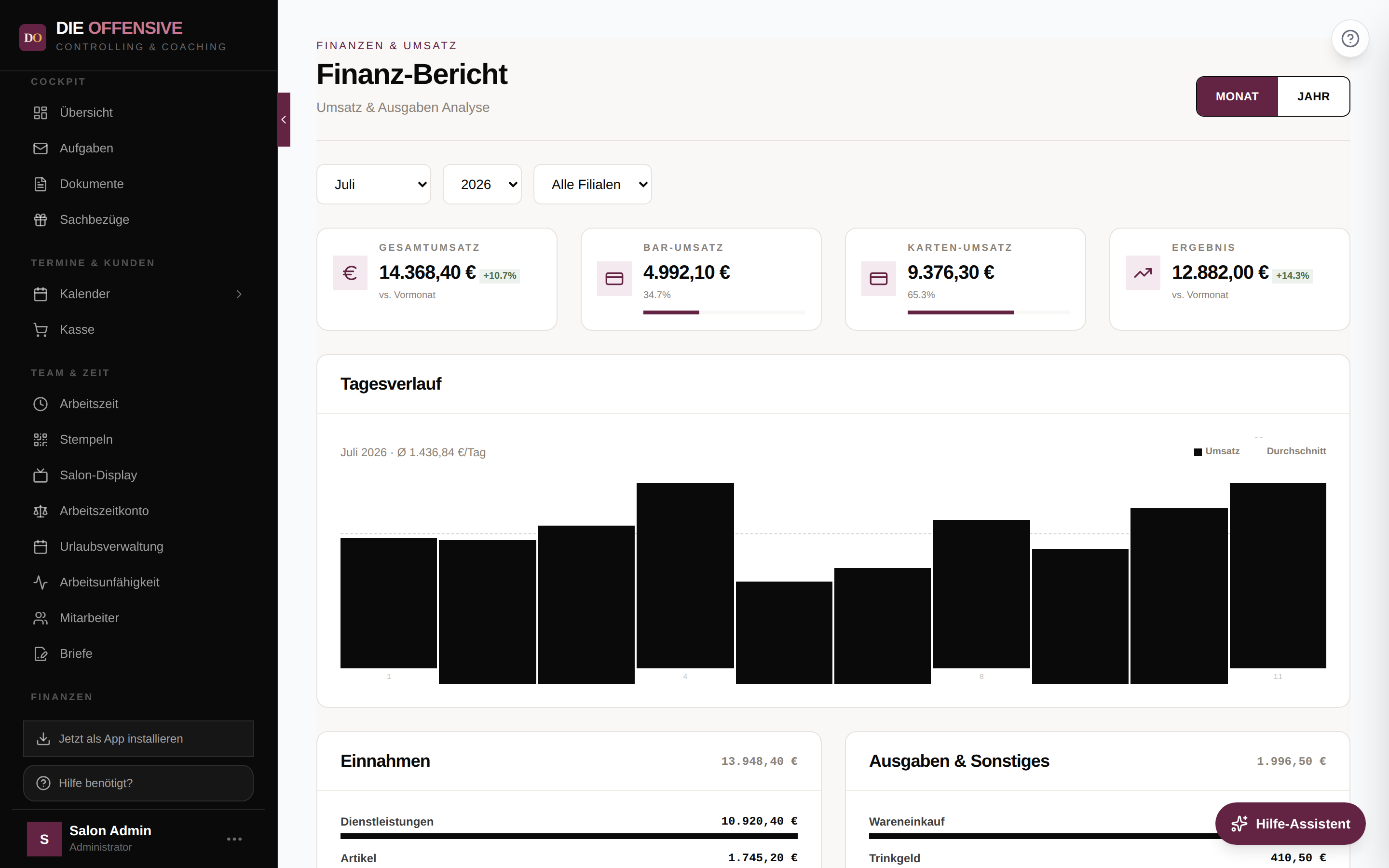Click the Mitarbeiter people icon

[x=40, y=618]
